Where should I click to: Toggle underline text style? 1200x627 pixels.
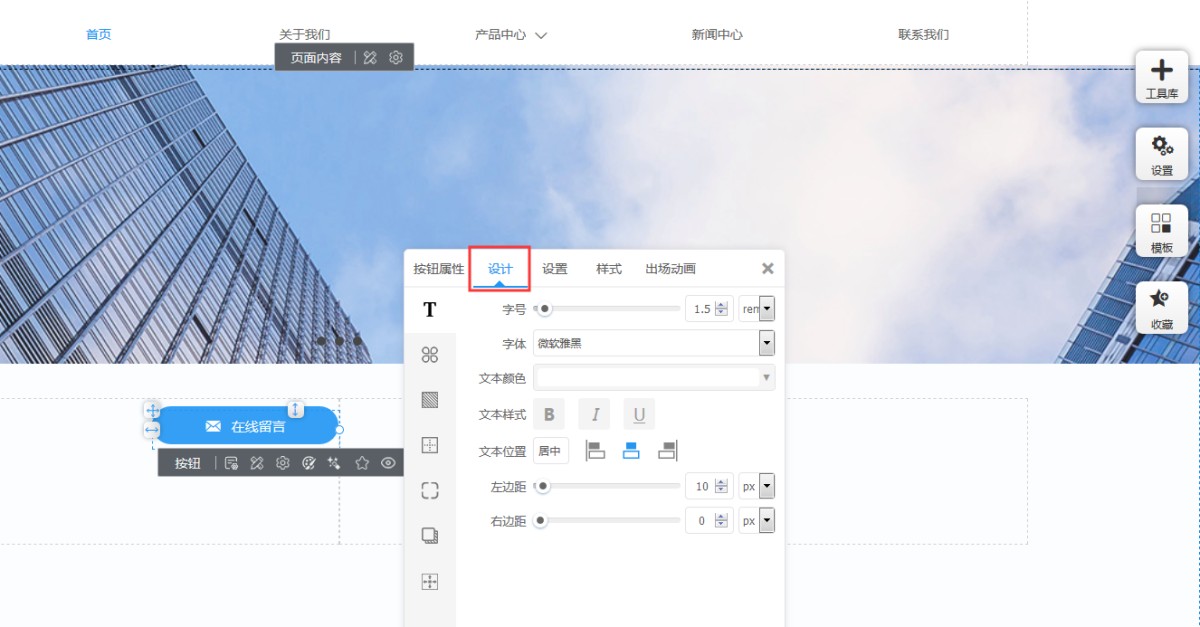coord(639,414)
